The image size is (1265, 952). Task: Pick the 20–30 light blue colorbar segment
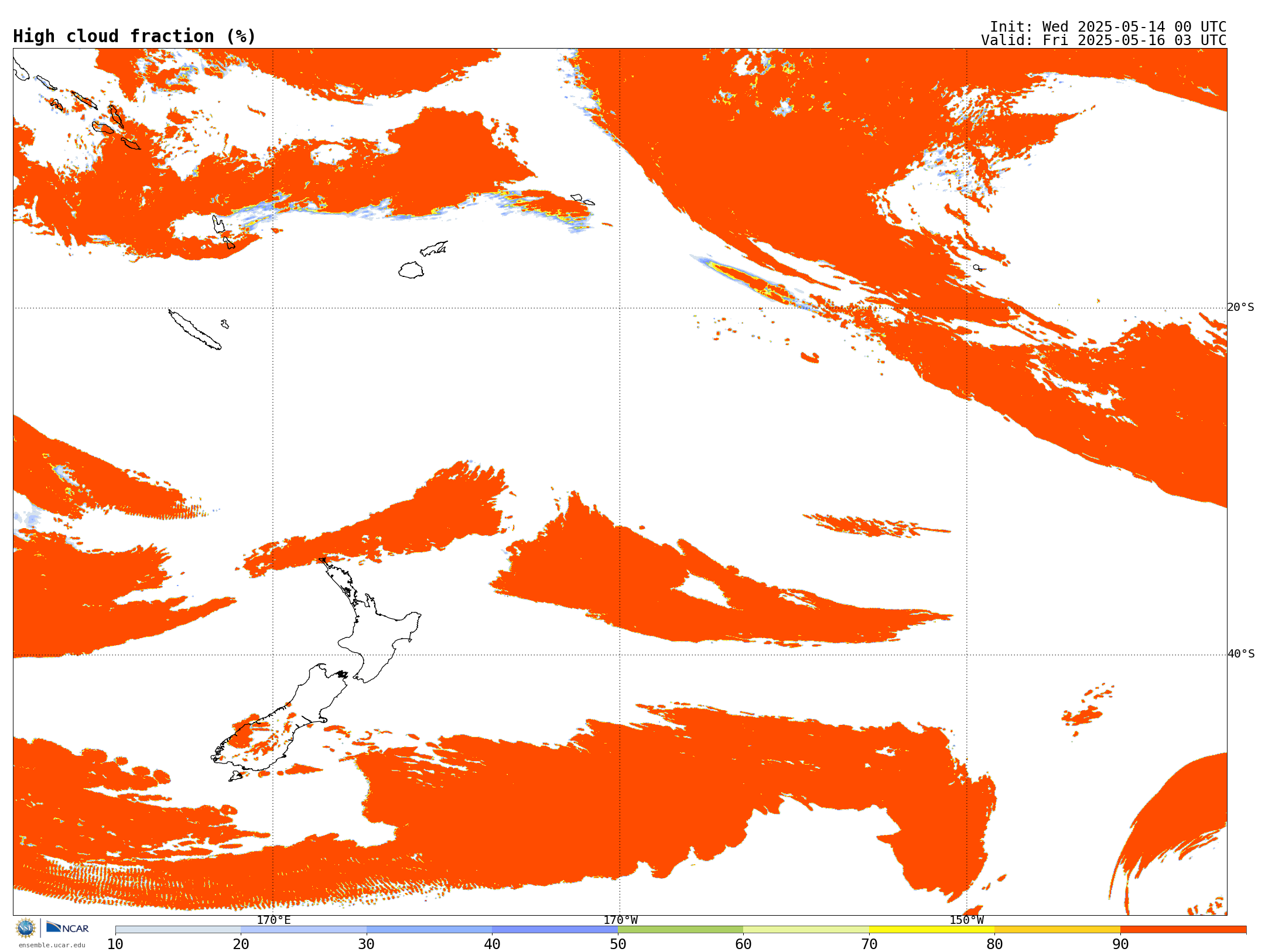pos(303,930)
